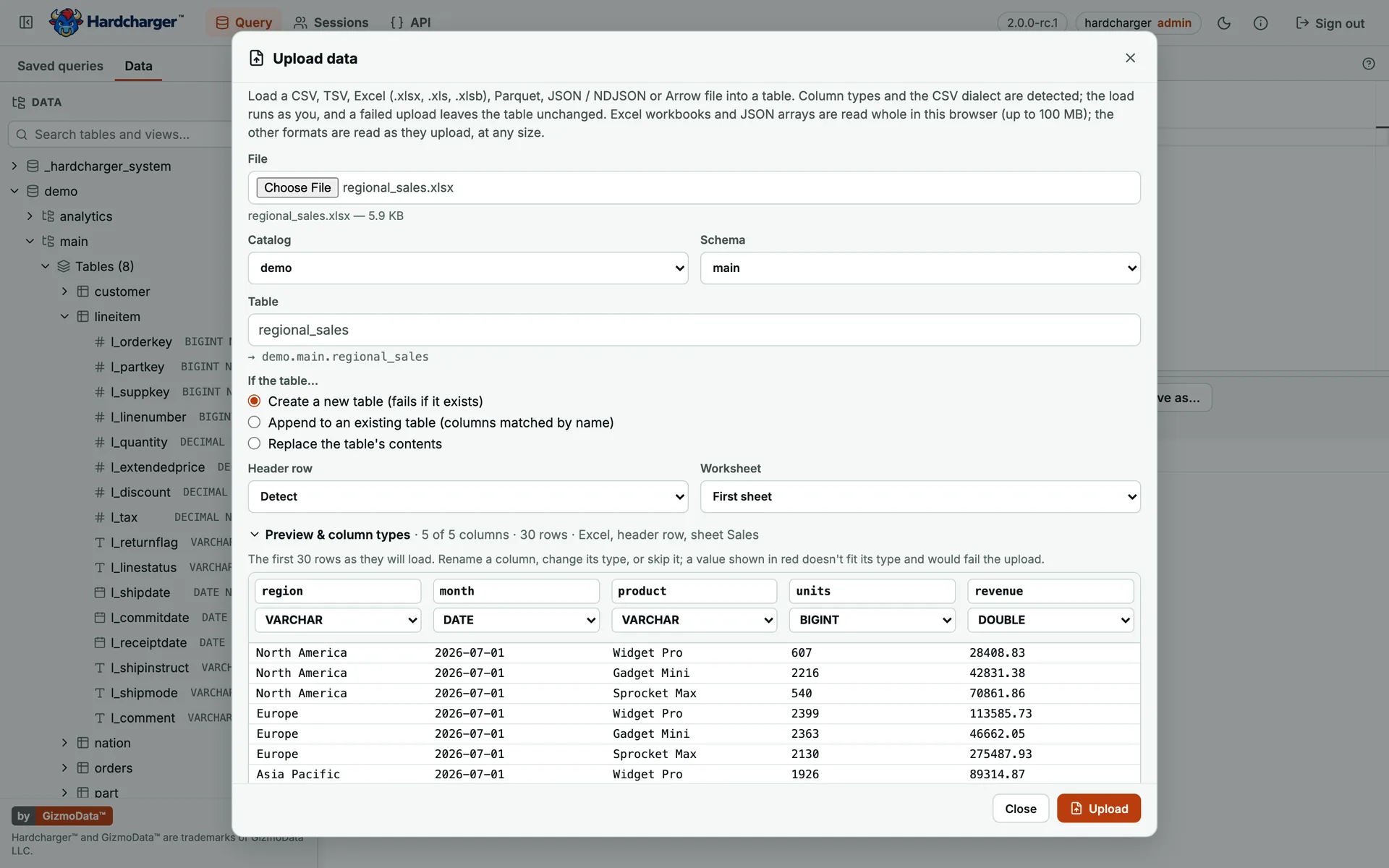Click the Hardcharger logo

116,22
